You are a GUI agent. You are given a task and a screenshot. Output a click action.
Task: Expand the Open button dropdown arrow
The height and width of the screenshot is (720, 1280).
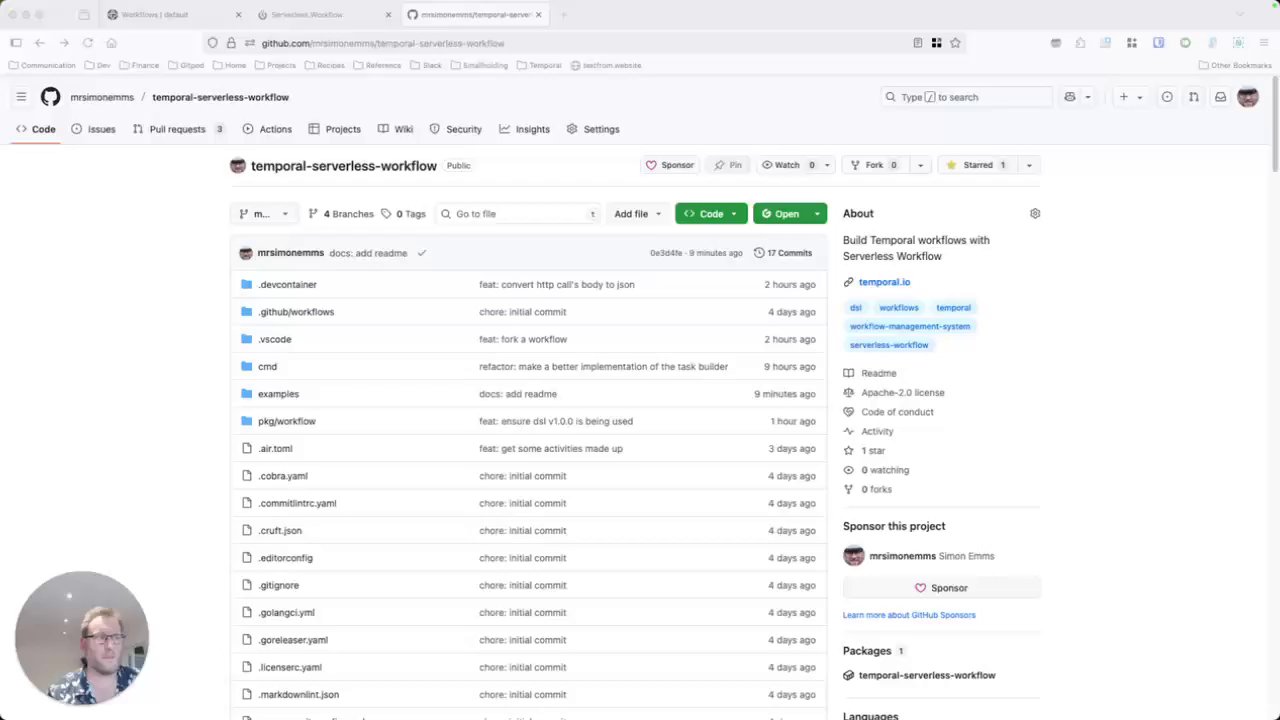click(817, 214)
